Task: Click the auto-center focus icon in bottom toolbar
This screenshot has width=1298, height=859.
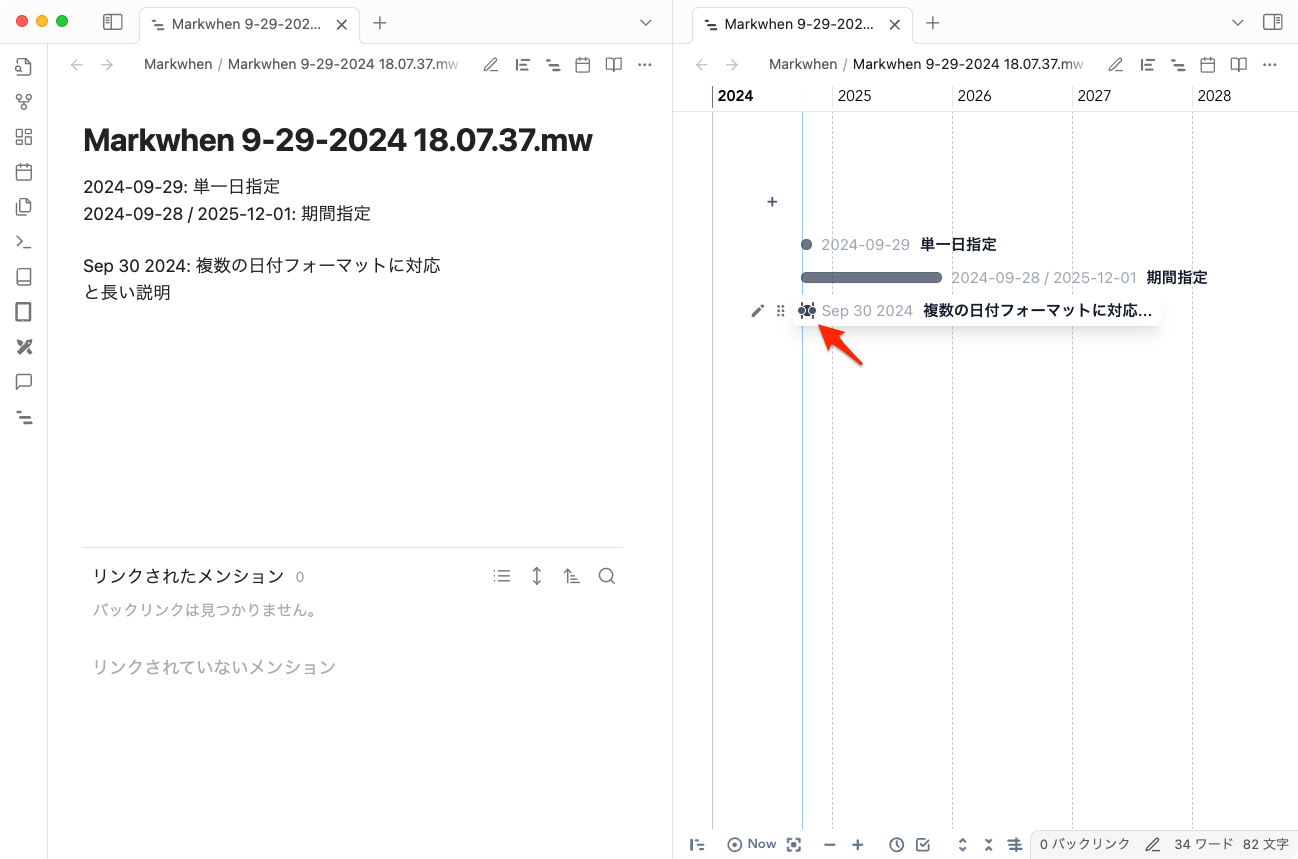Action: click(x=794, y=844)
